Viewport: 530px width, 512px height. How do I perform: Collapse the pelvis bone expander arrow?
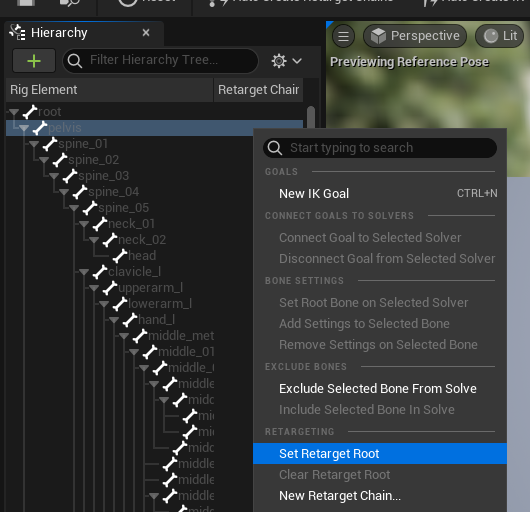click(24, 128)
